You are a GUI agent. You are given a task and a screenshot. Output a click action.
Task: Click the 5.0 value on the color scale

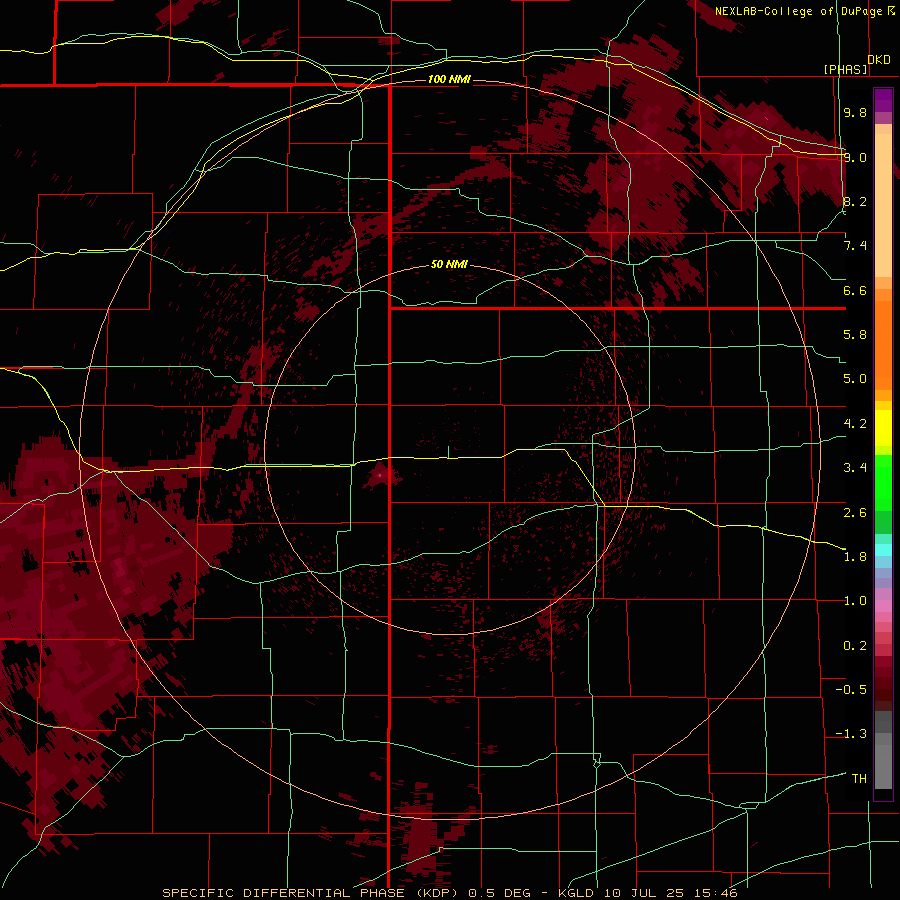855,379
